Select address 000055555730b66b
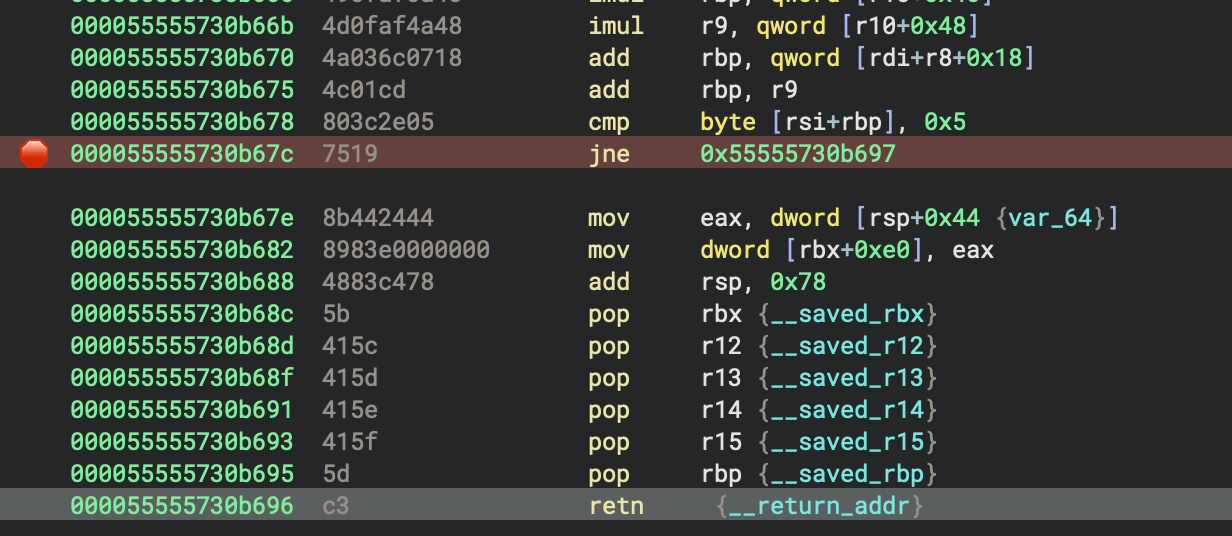 point(182,26)
